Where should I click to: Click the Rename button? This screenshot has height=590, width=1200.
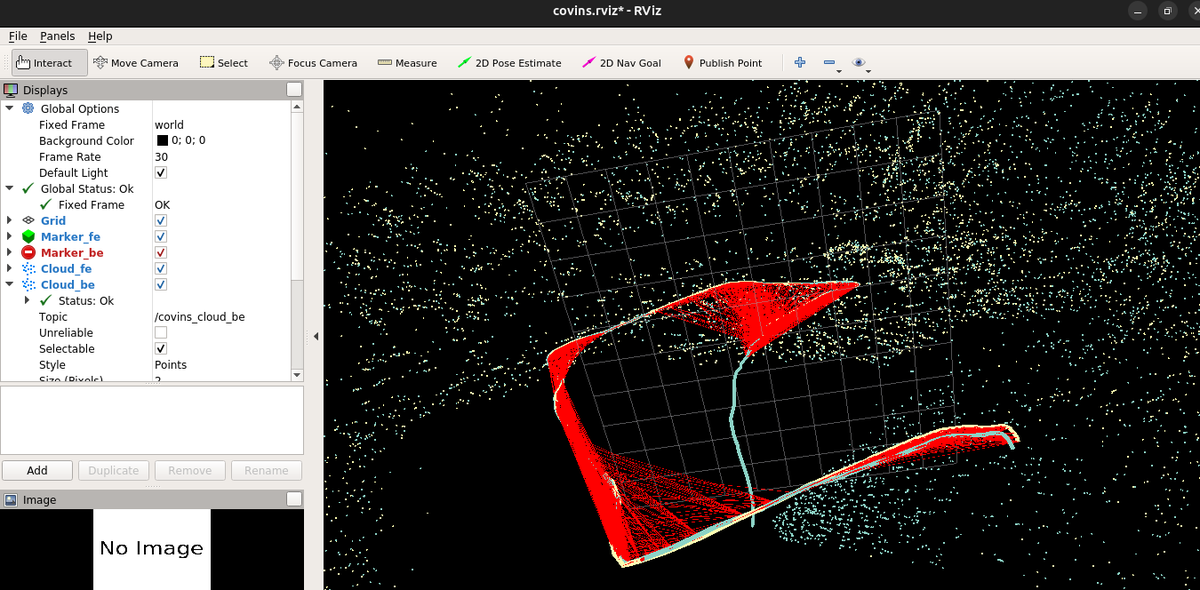point(267,470)
